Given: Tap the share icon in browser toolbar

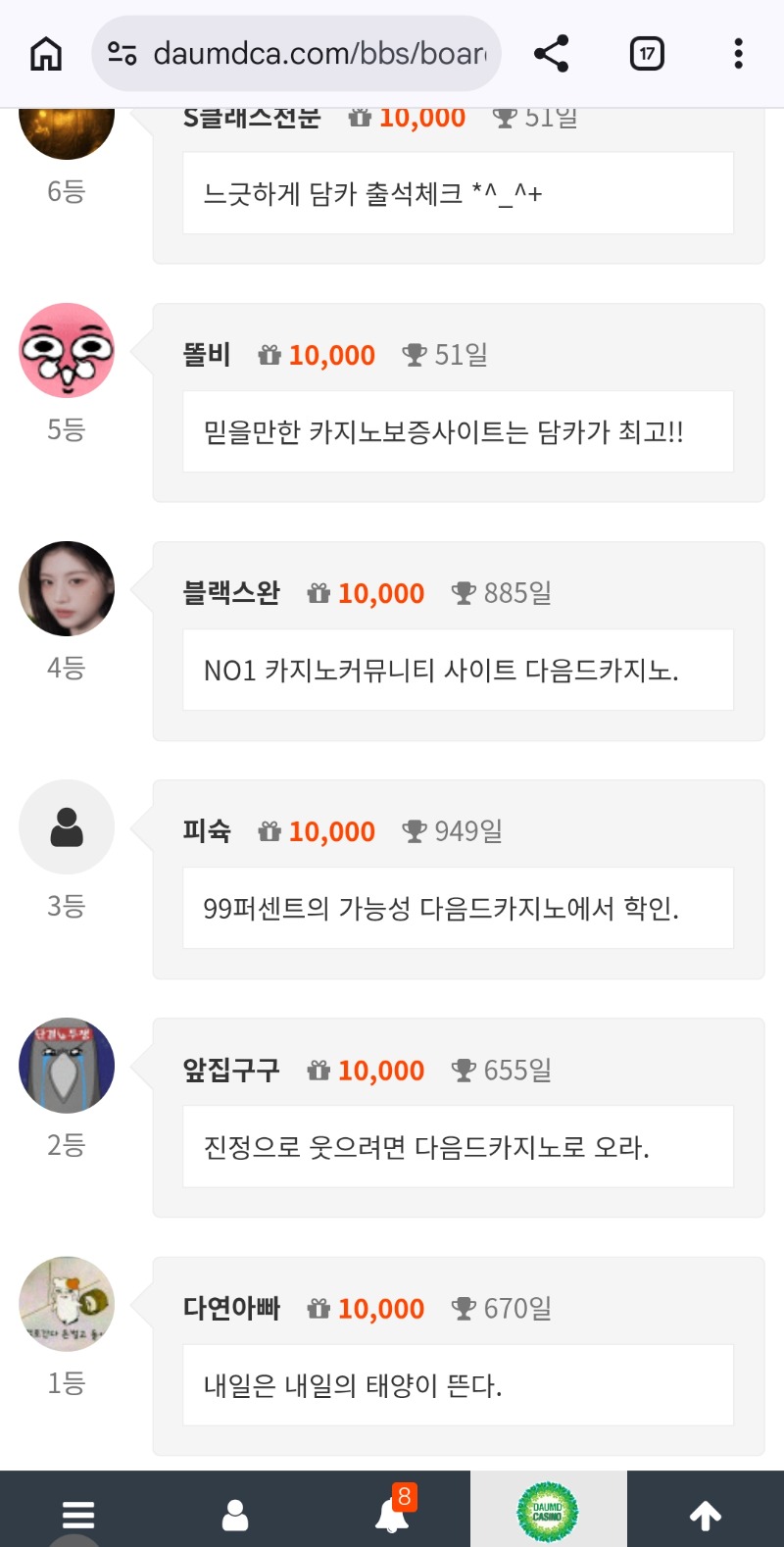Looking at the screenshot, I should 551,54.
